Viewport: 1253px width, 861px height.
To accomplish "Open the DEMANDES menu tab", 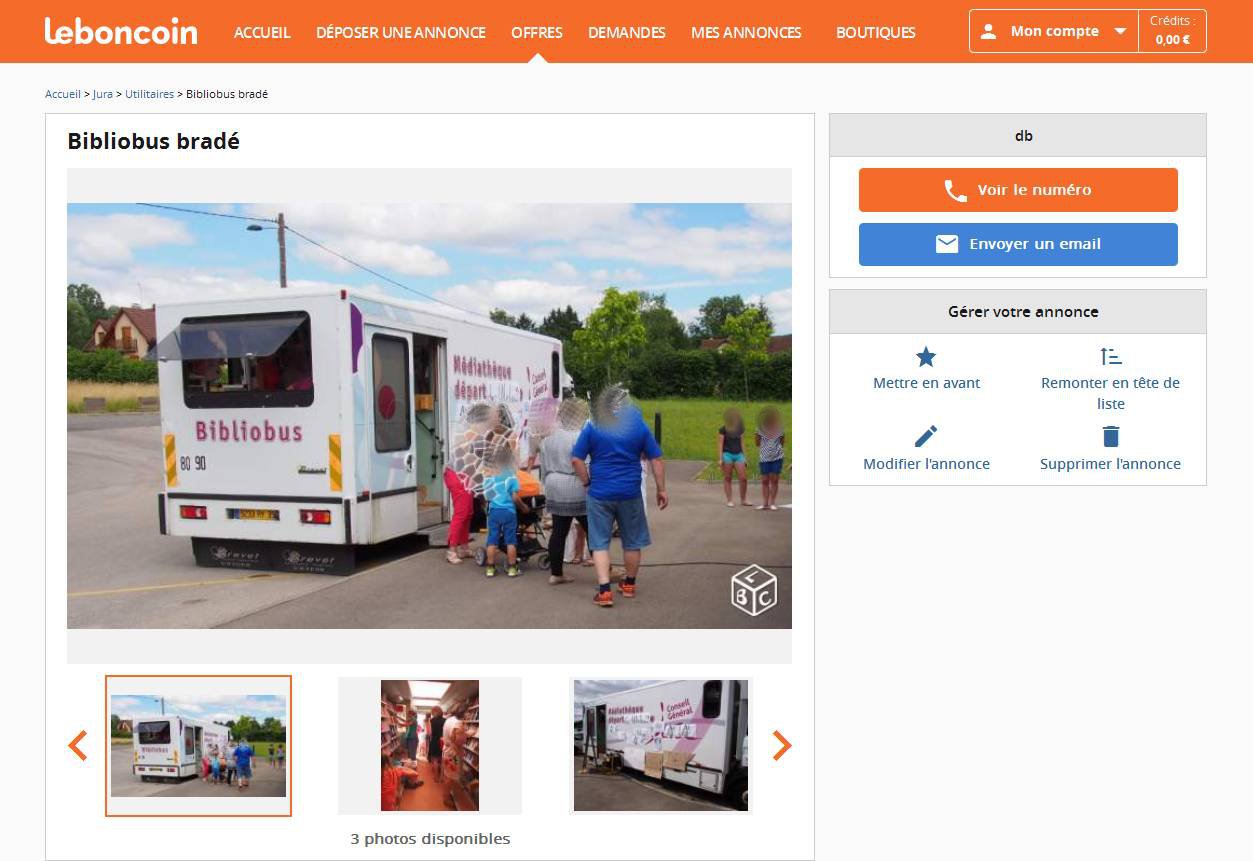I will [627, 32].
